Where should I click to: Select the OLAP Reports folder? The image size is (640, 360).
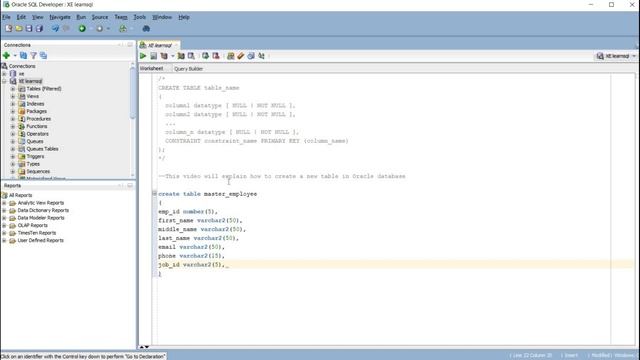pos(32,225)
